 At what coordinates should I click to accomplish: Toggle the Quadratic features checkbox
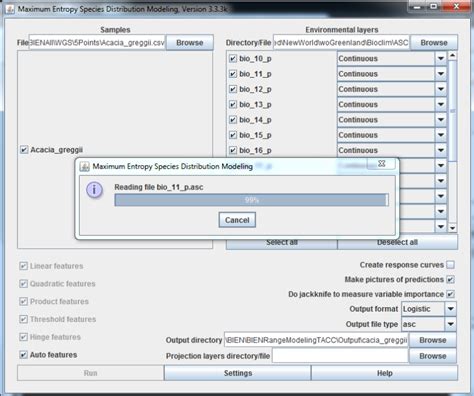coord(23,284)
